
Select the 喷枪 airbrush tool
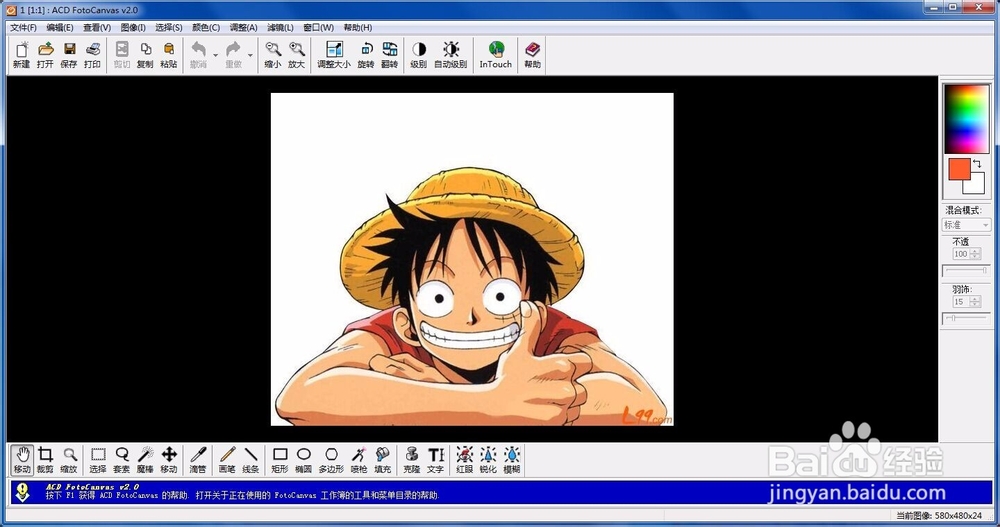[x=359, y=460]
